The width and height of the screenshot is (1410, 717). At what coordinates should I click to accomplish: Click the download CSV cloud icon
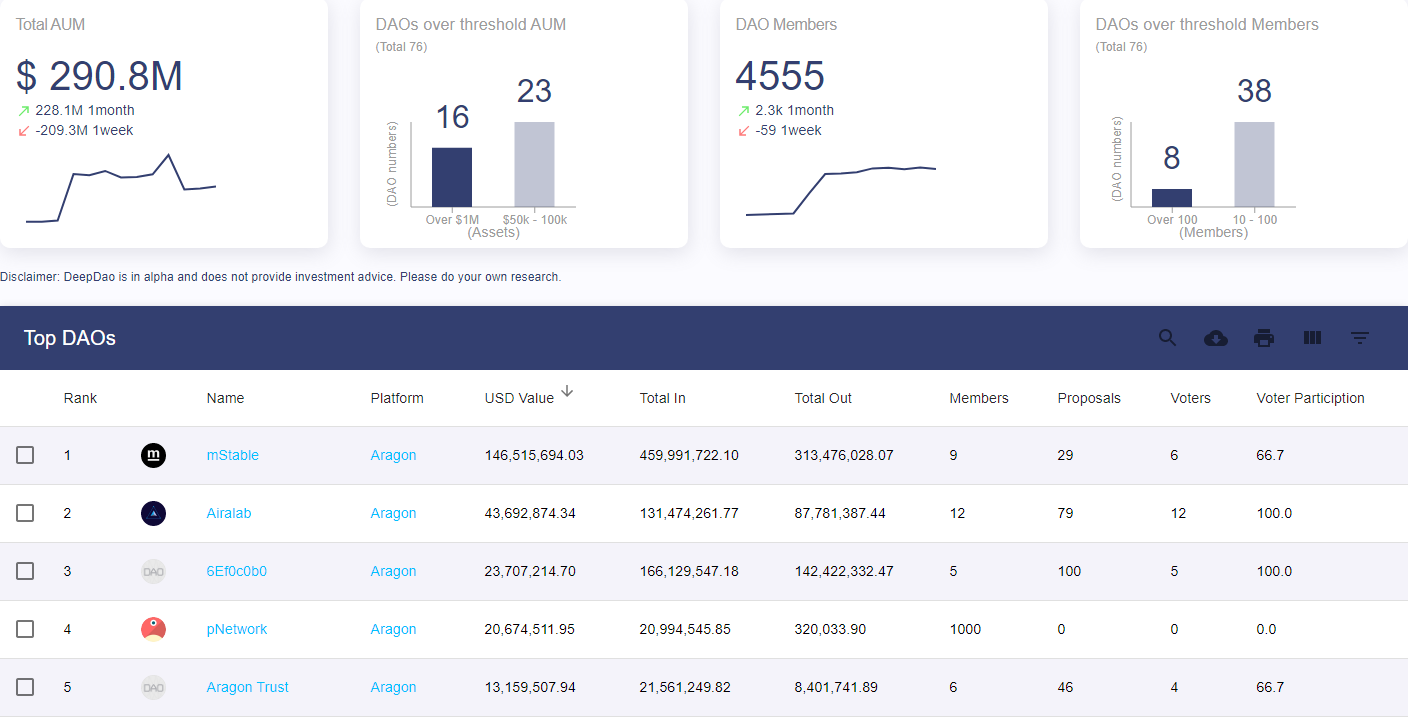click(x=1215, y=338)
